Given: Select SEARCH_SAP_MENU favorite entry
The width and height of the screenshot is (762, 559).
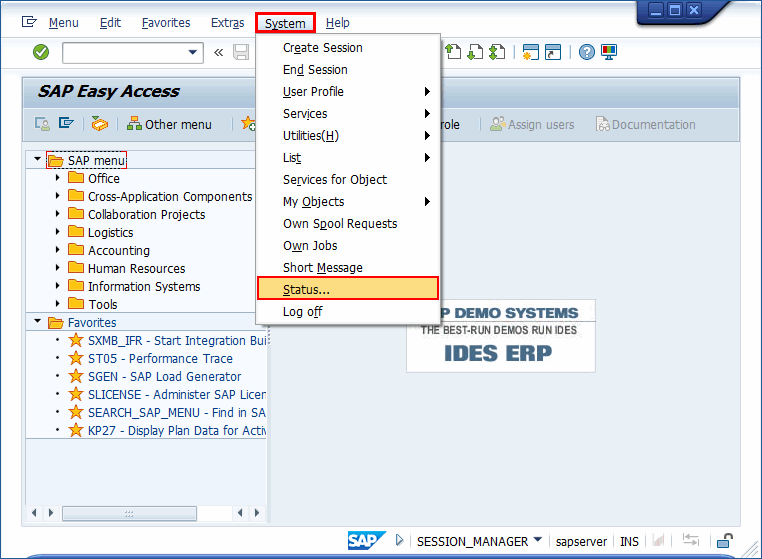Looking at the screenshot, I should (x=167, y=413).
